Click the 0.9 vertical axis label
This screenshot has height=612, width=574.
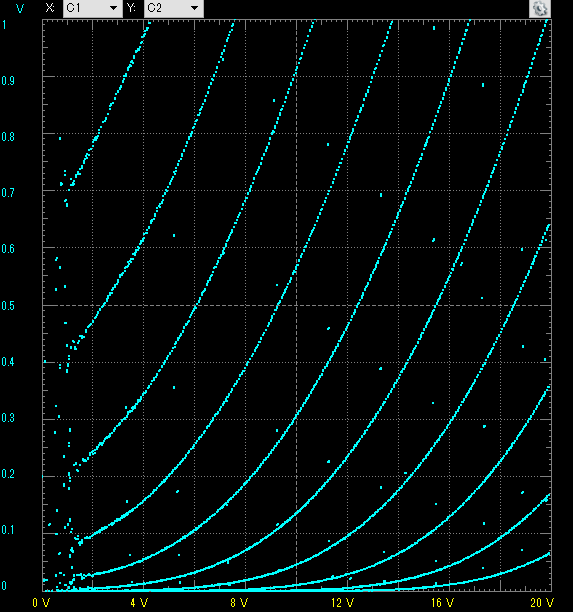click(x=8, y=81)
